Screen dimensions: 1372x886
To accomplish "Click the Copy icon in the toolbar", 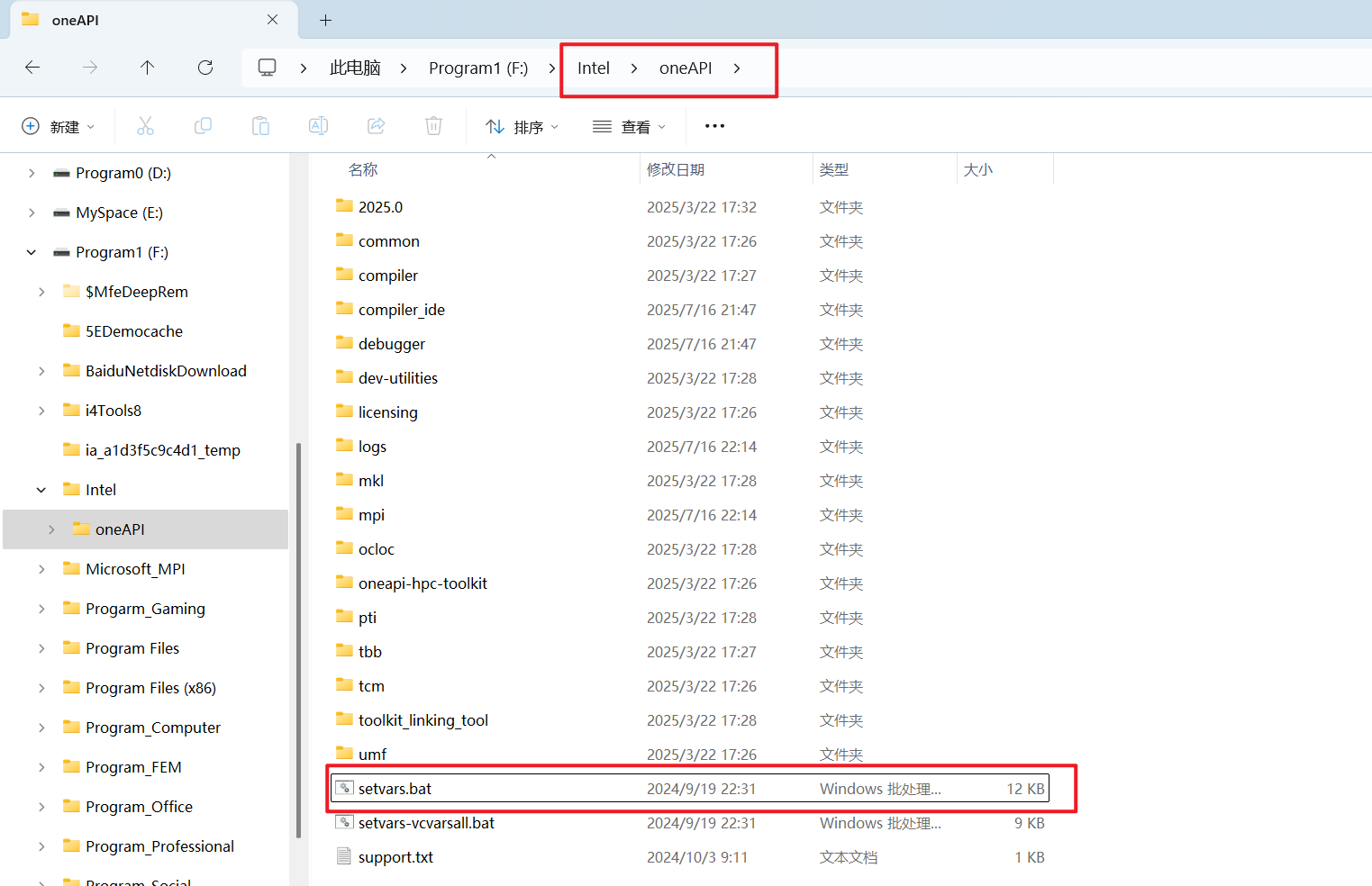I will pos(203,125).
